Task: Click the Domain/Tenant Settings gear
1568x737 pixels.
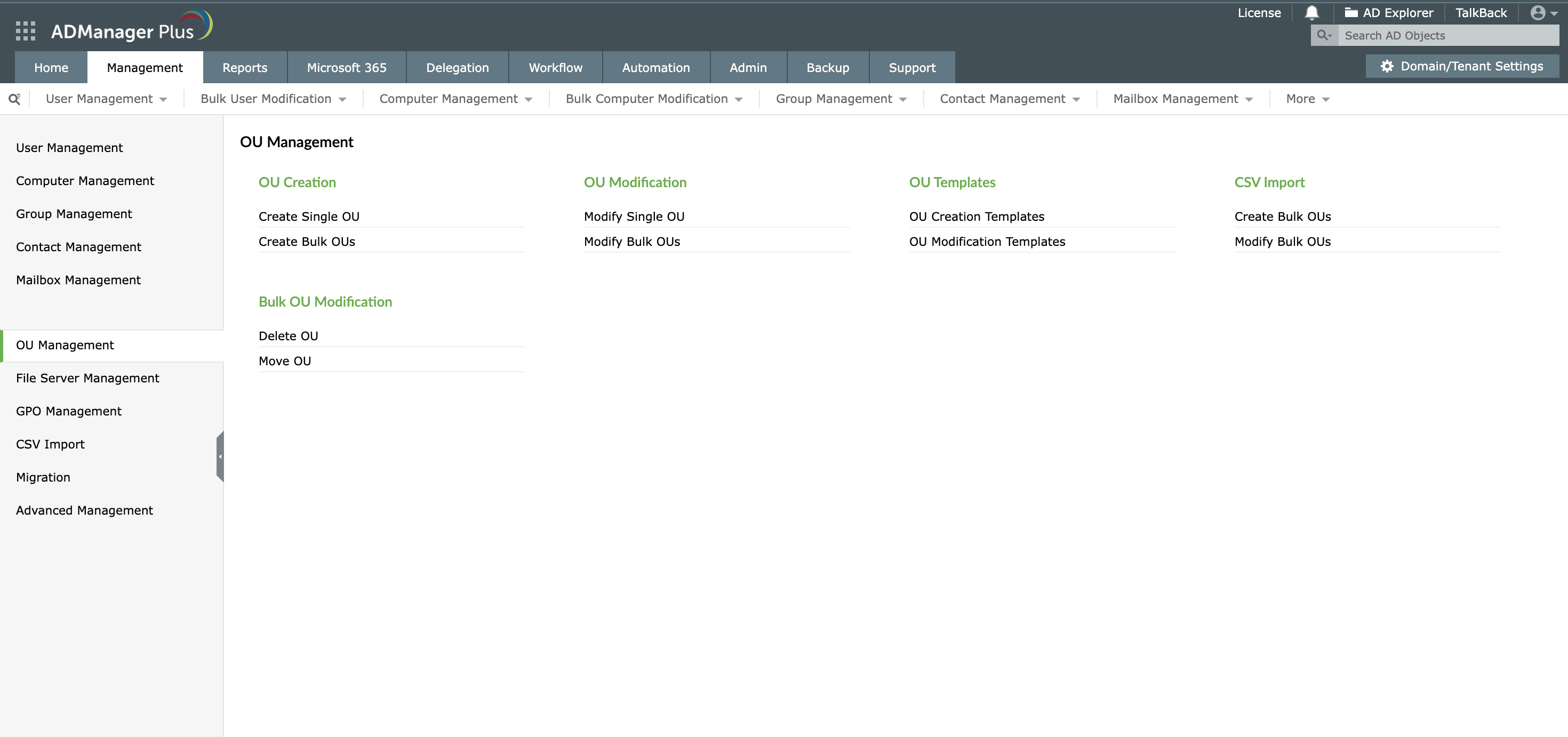Action: click(1387, 66)
